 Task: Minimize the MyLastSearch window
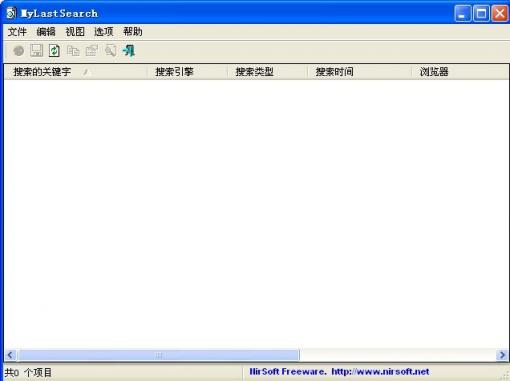coord(463,14)
